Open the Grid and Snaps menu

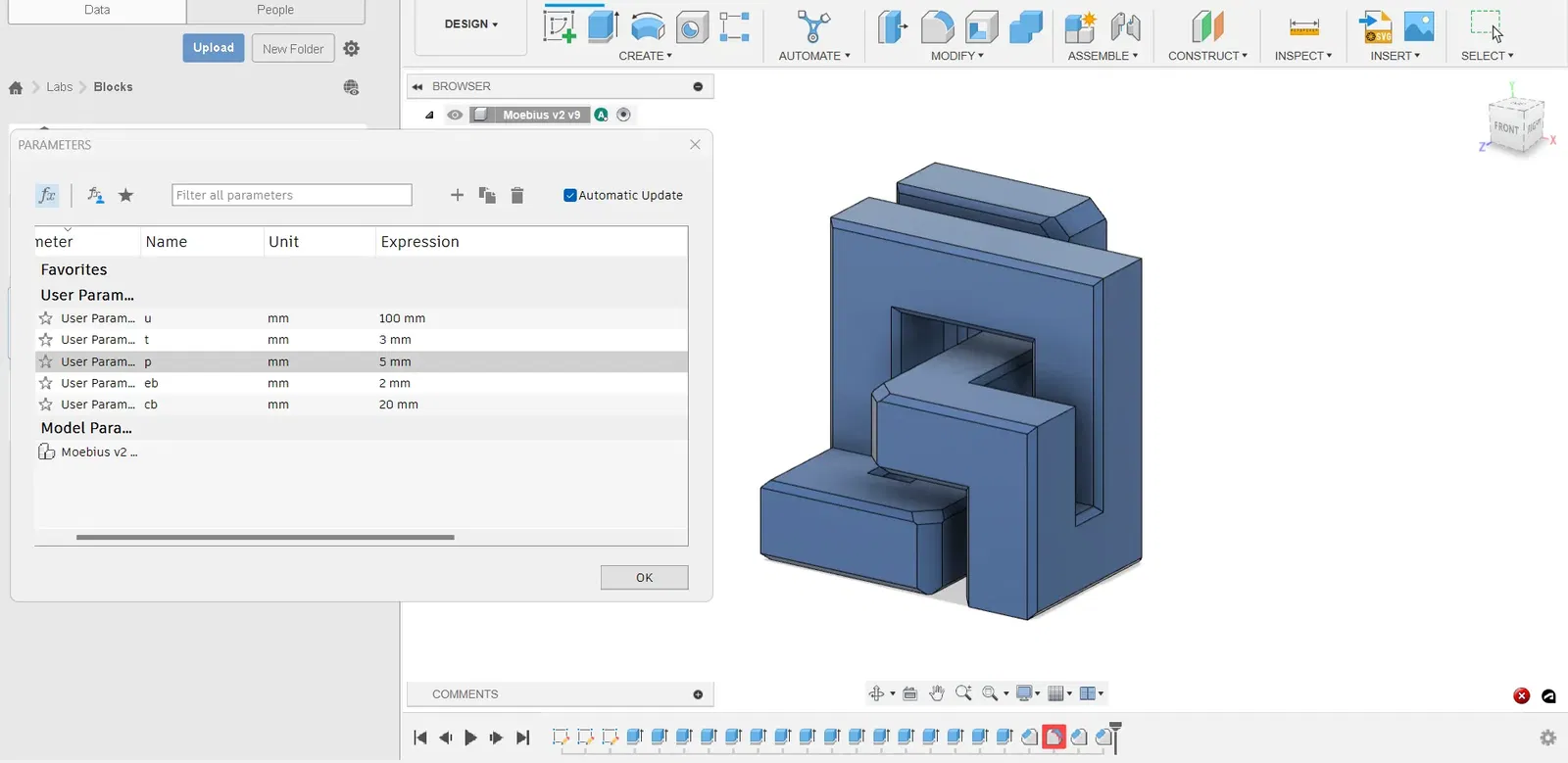pyautogui.click(x=1060, y=693)
